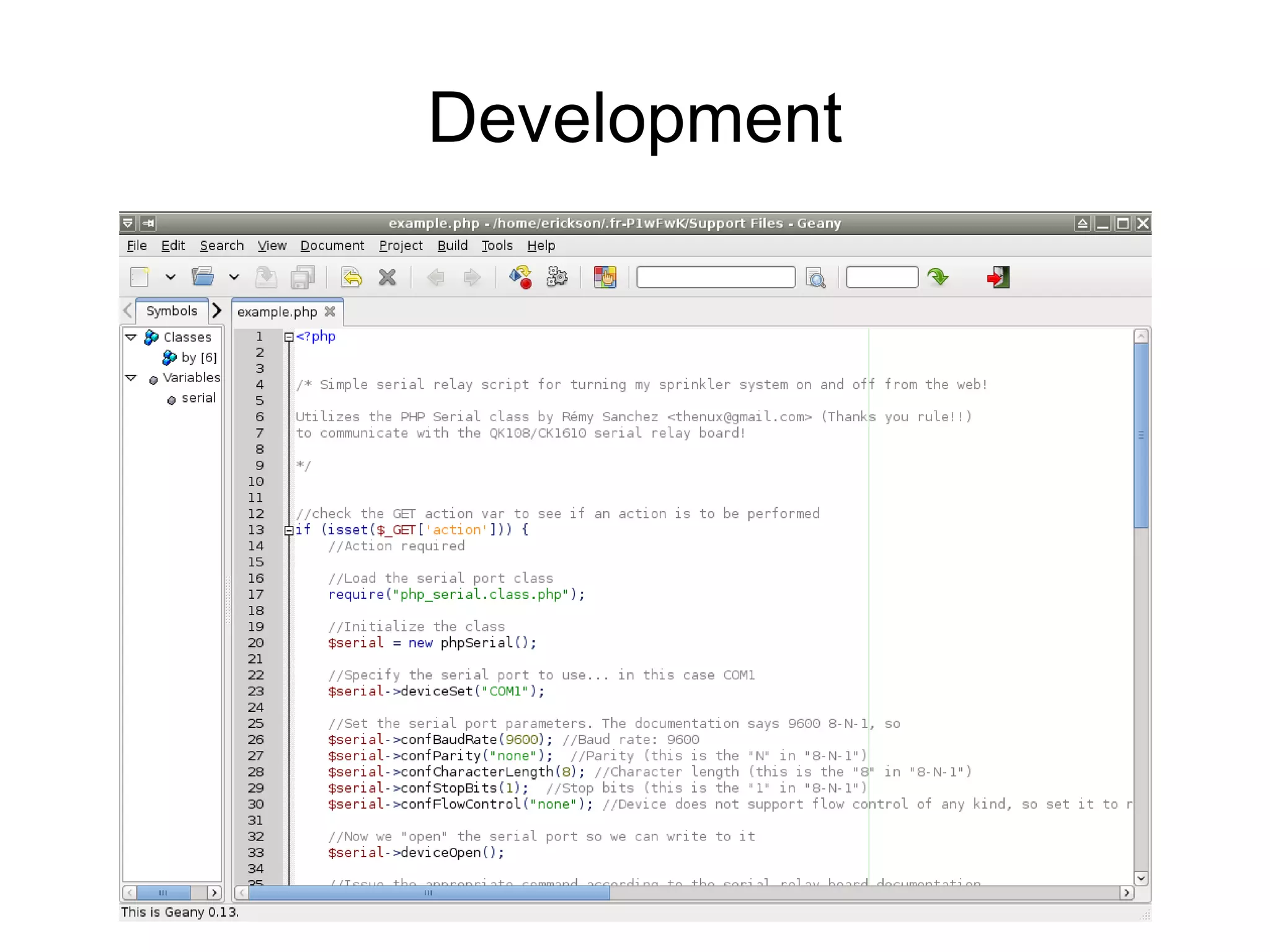This screenshot has width=1270, height=952.
Task: Click the Classes icon in symbol tree
Action: pyautogui.click(x=151, y=337)
